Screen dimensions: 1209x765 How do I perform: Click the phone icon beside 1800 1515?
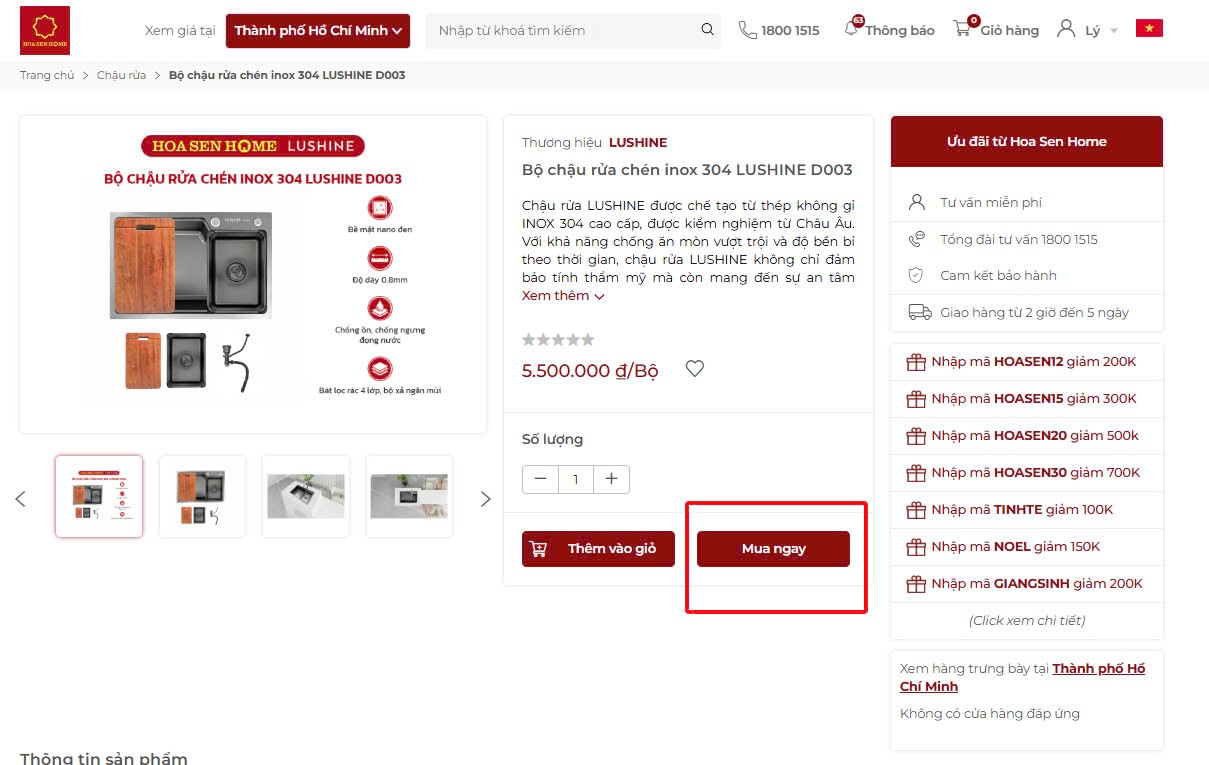pos(747,30)
